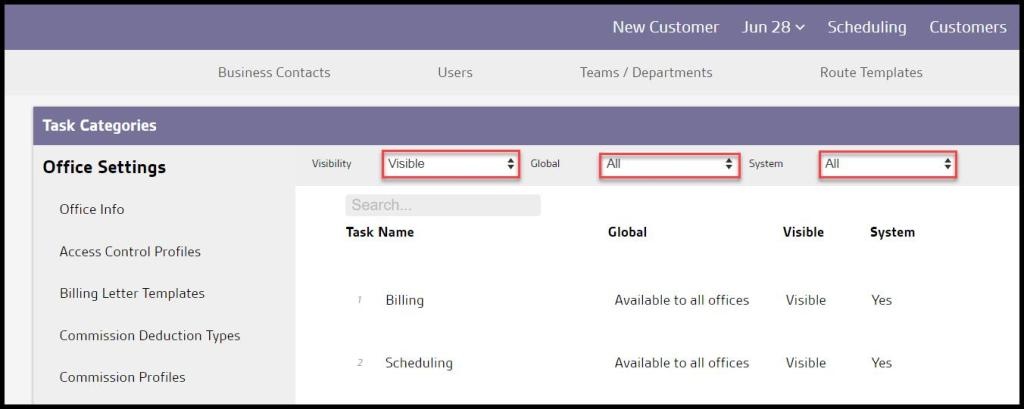Go to Customers in top navigation
The image size is (1024, 409).
pos(967,27)
